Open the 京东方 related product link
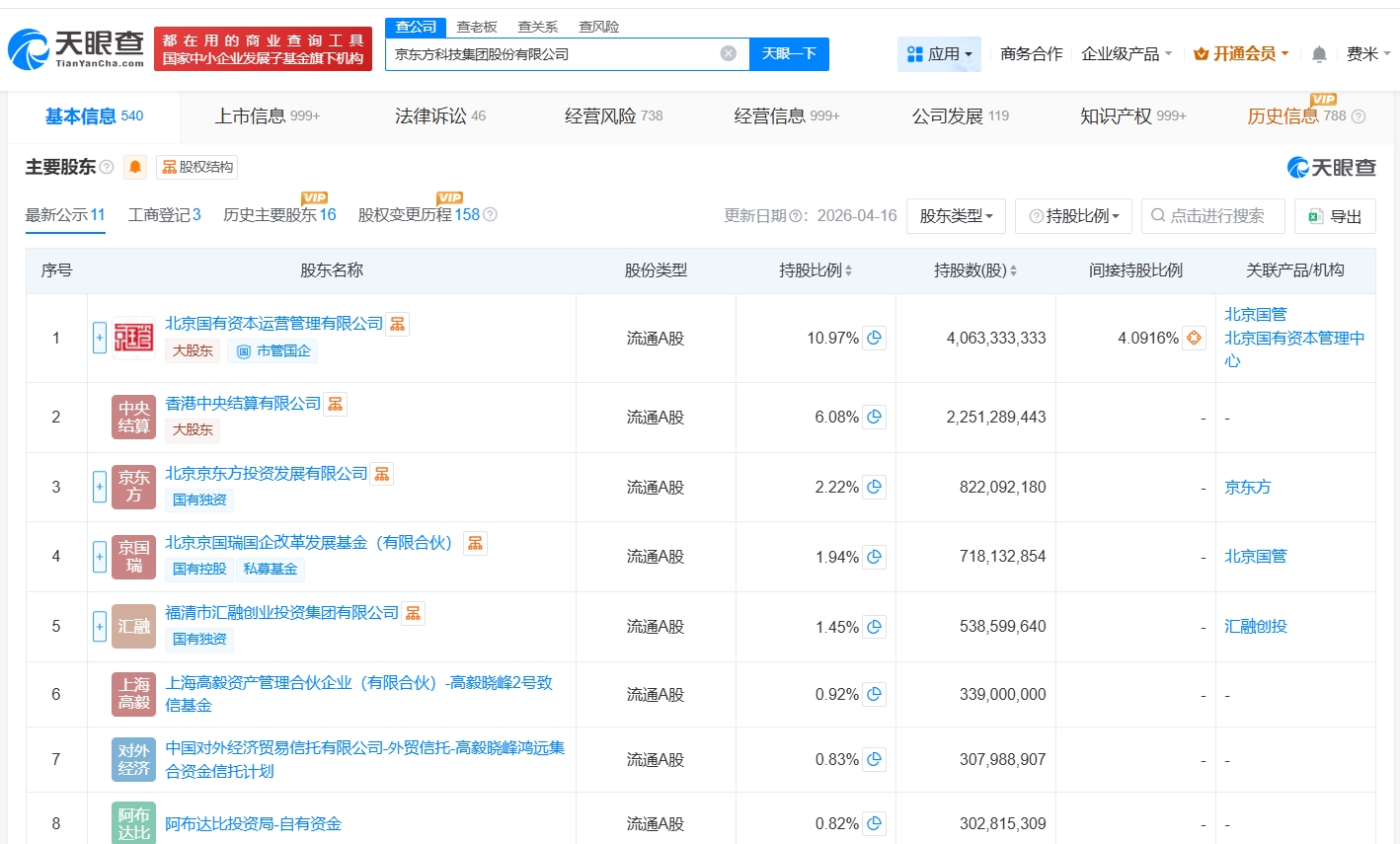This screenshot has width=1400, height=844. tap(1248, 487)
